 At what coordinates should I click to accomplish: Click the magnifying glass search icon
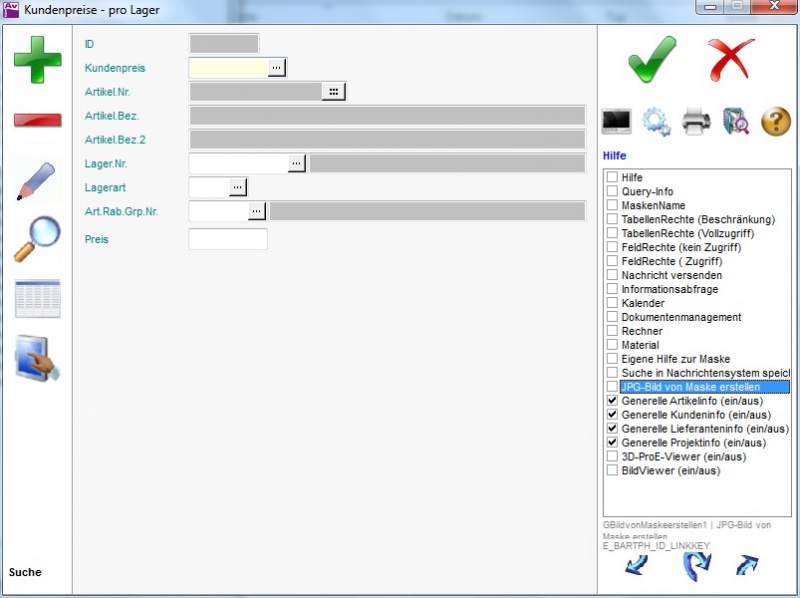37,240
